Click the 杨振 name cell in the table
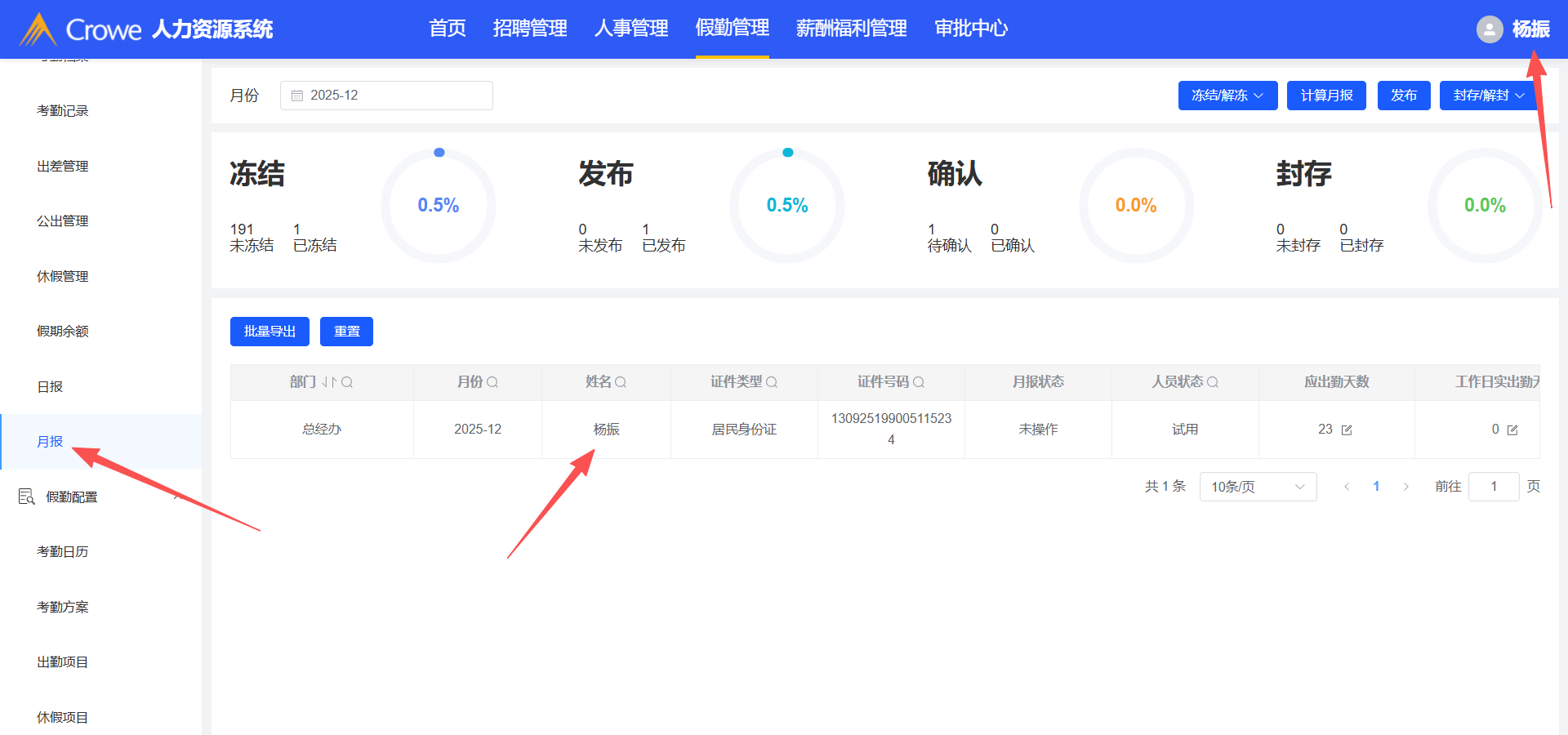The height and width of the screenshot is (735, 1568). (606, 430)
